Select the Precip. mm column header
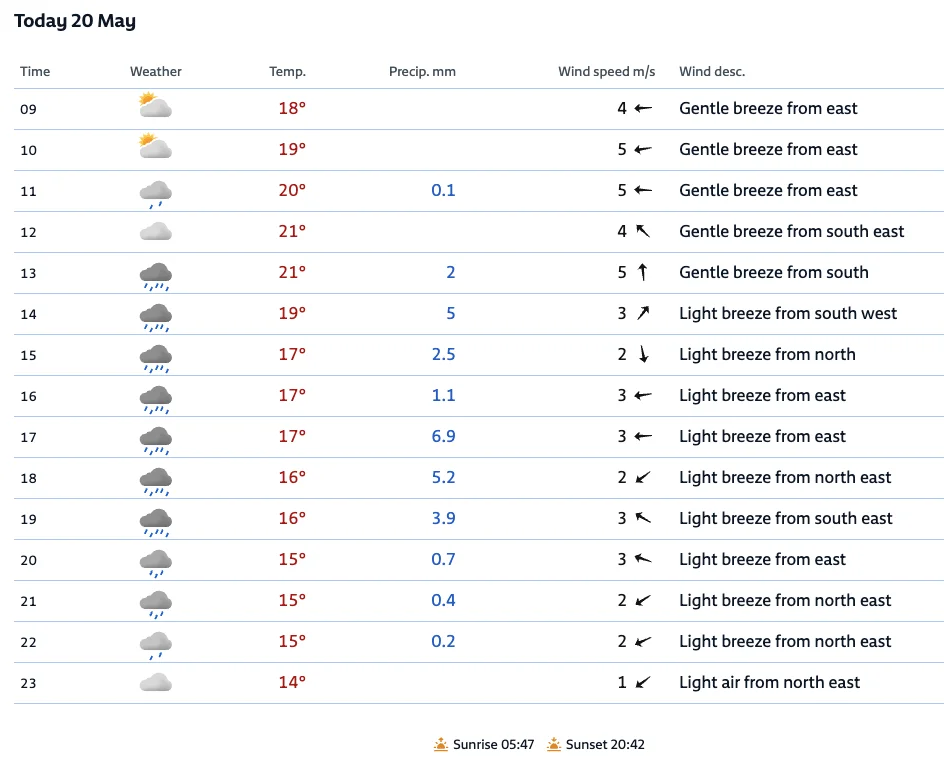 pyautogui.click(x=422, y=72)
